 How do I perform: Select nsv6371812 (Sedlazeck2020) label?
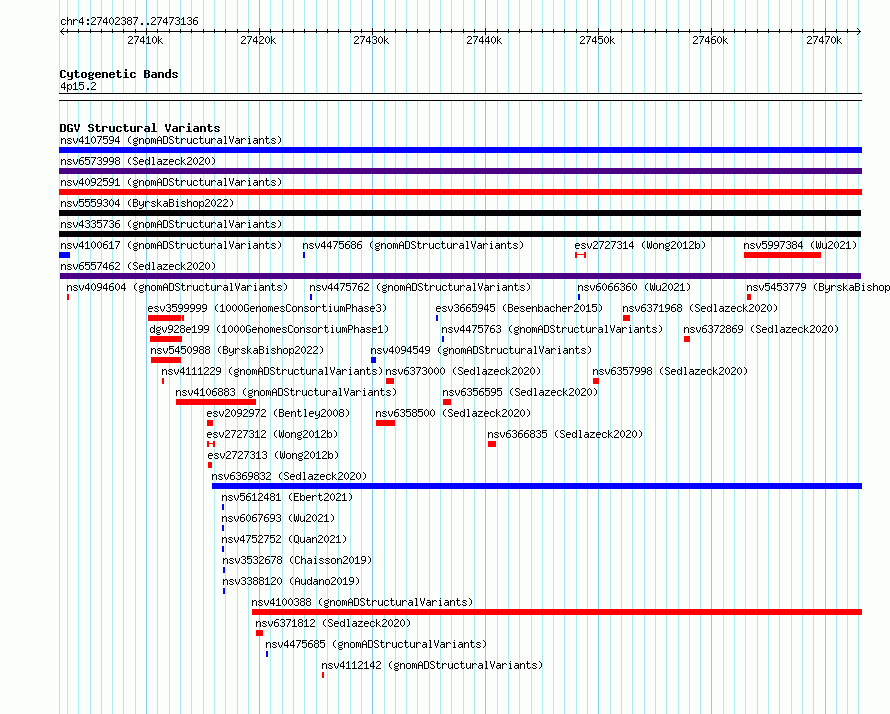point(333,623)
